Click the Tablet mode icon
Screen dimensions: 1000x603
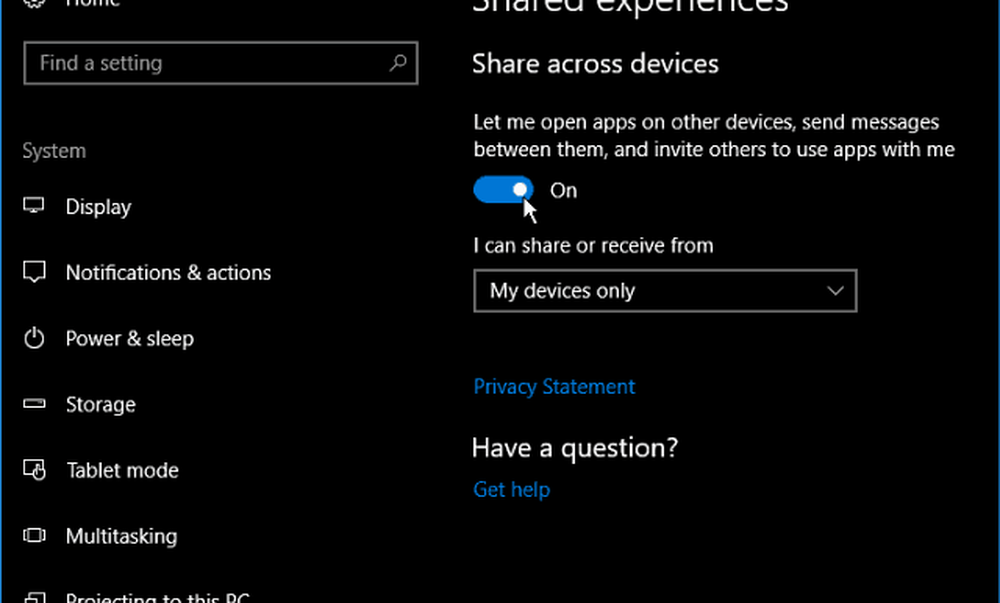point(34,470)
